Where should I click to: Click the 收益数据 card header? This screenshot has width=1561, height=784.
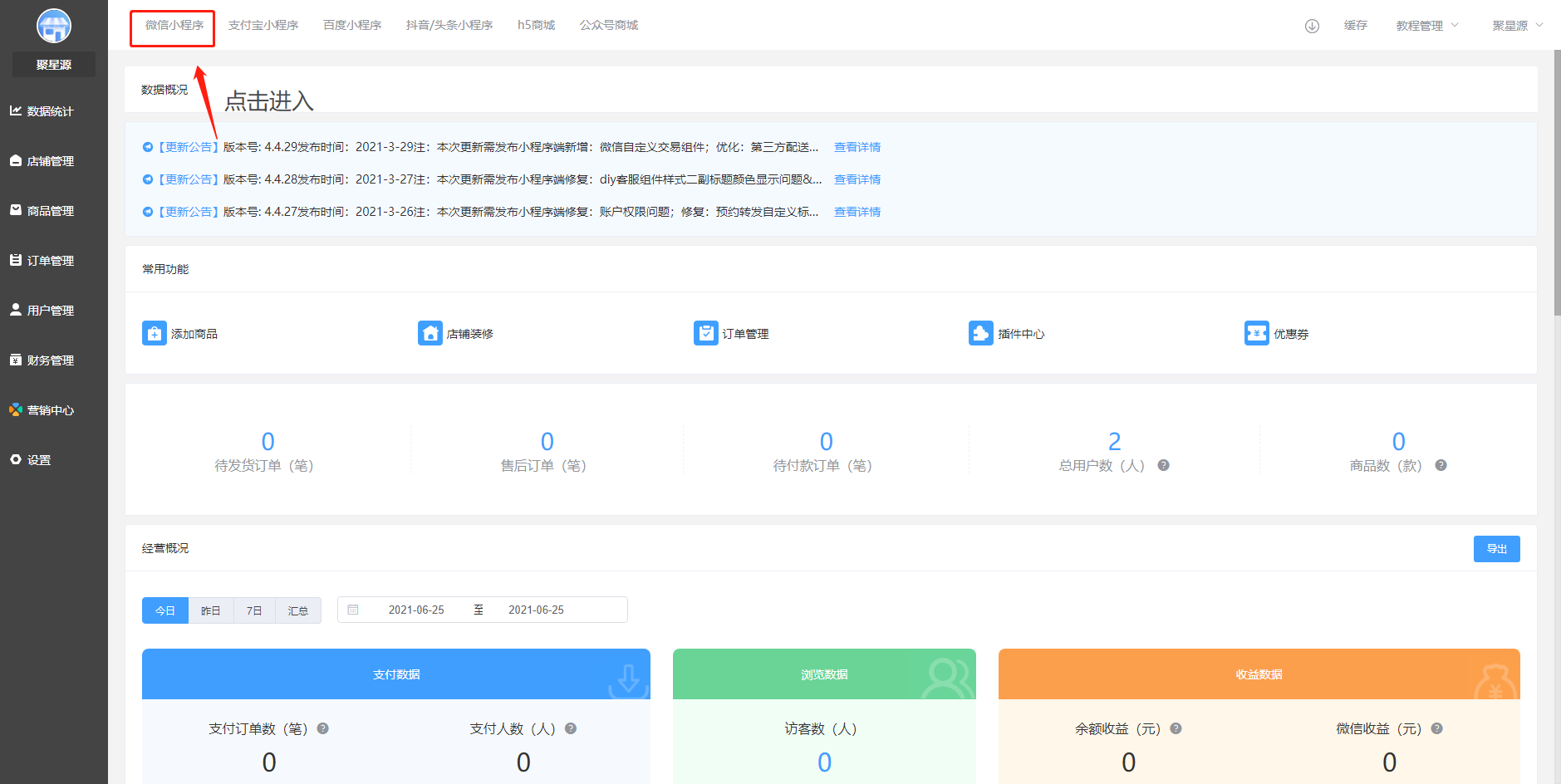click(1259, 674)
